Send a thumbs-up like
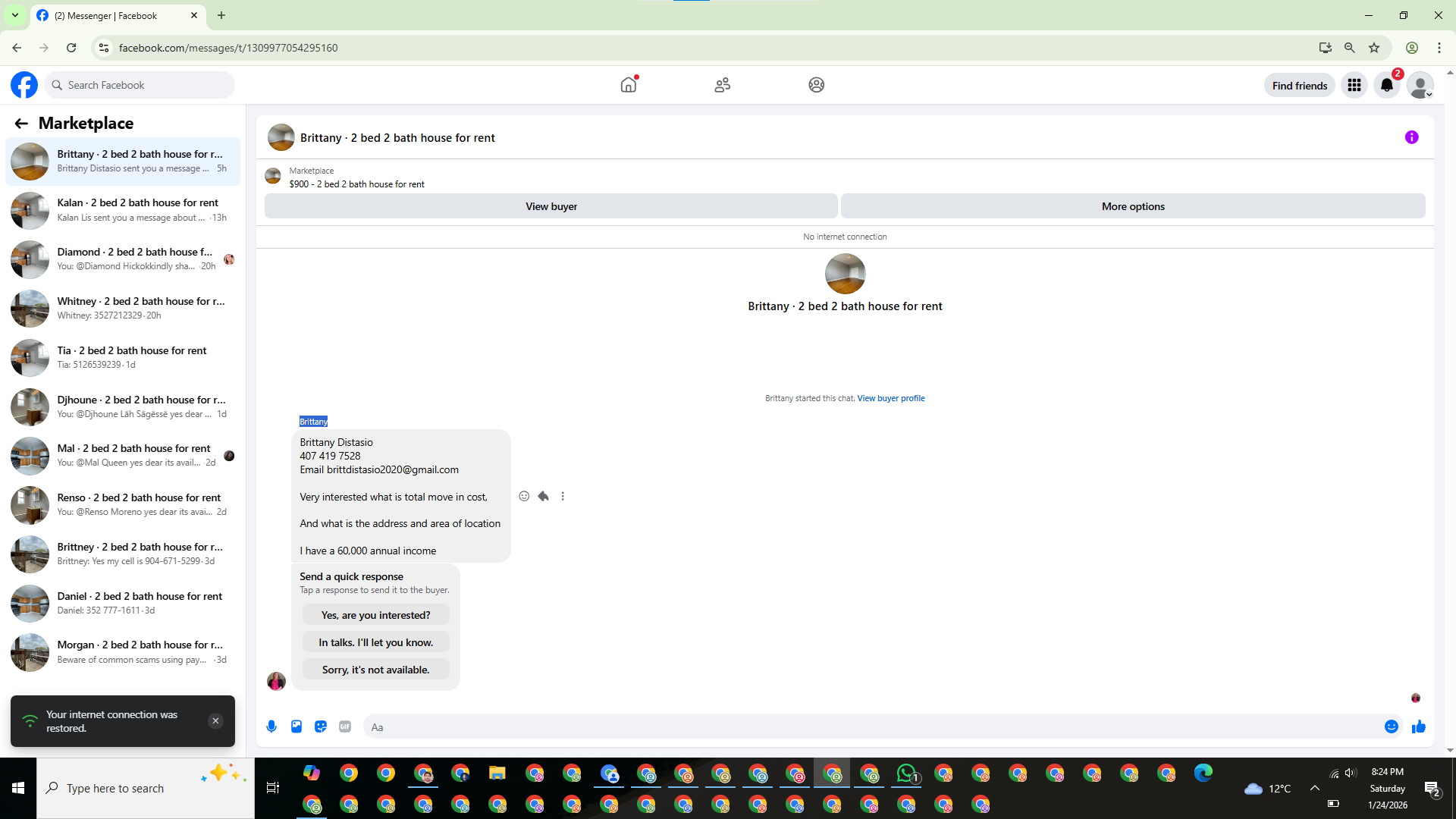1456x819 pixels. click(1418, 726)
